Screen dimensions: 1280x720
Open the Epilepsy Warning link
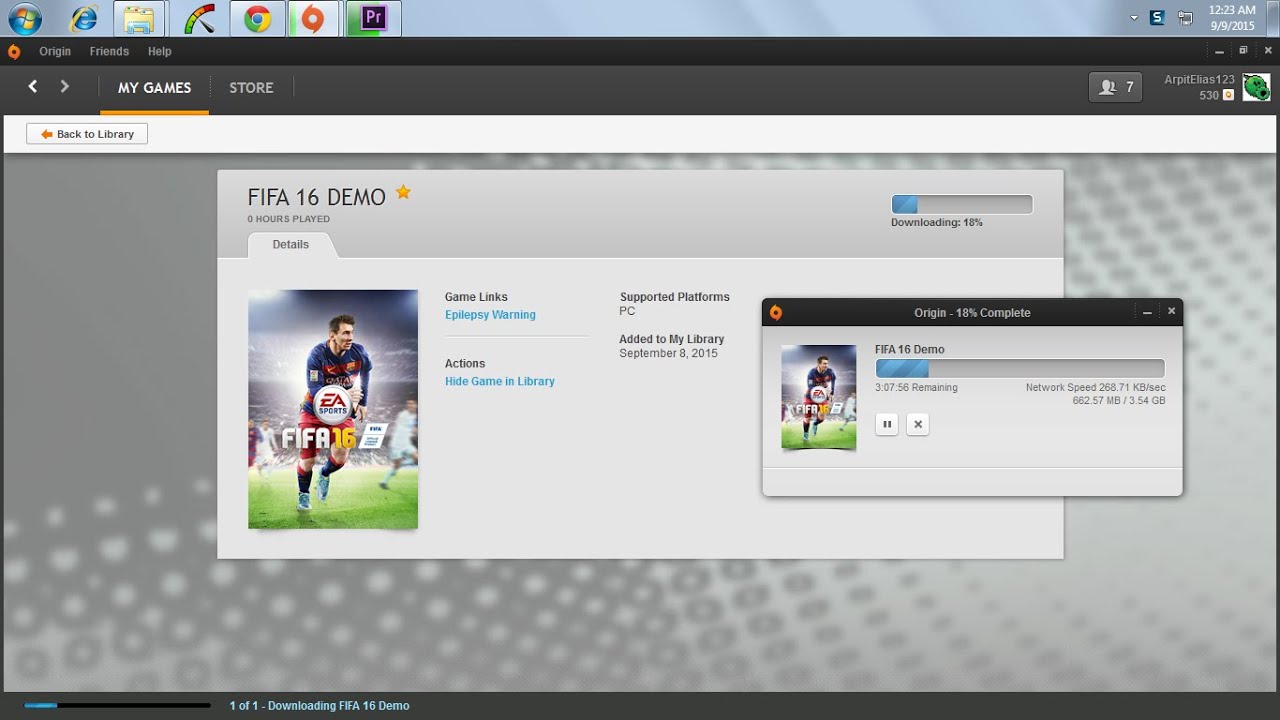tap(490, 315)
